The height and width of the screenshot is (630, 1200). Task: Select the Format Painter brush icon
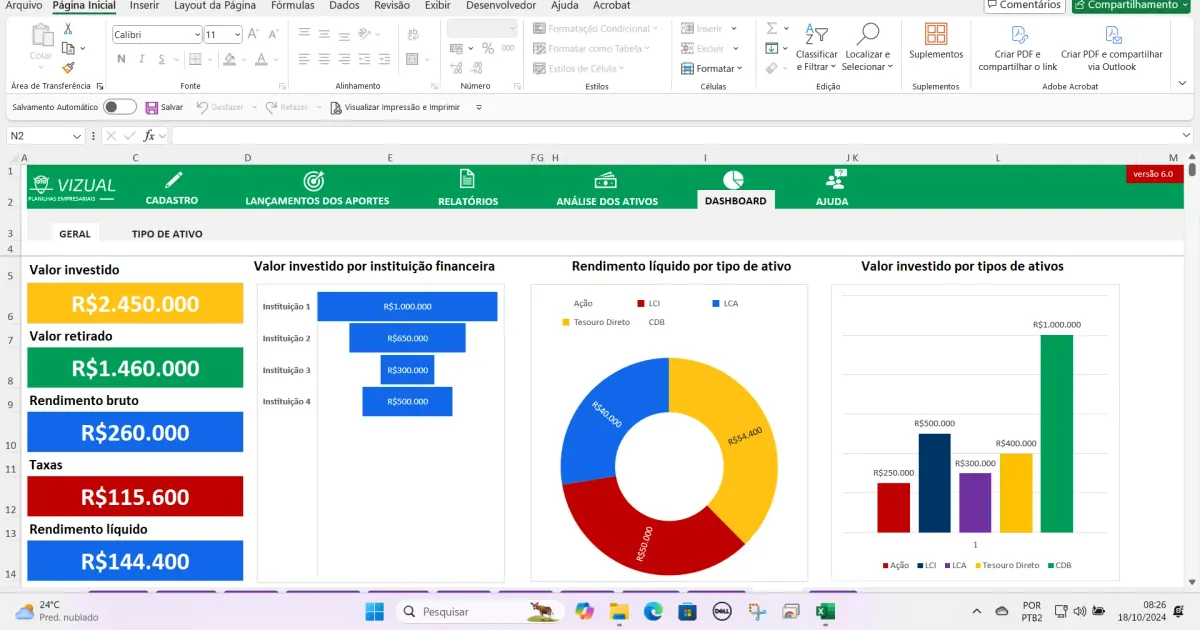68,68
